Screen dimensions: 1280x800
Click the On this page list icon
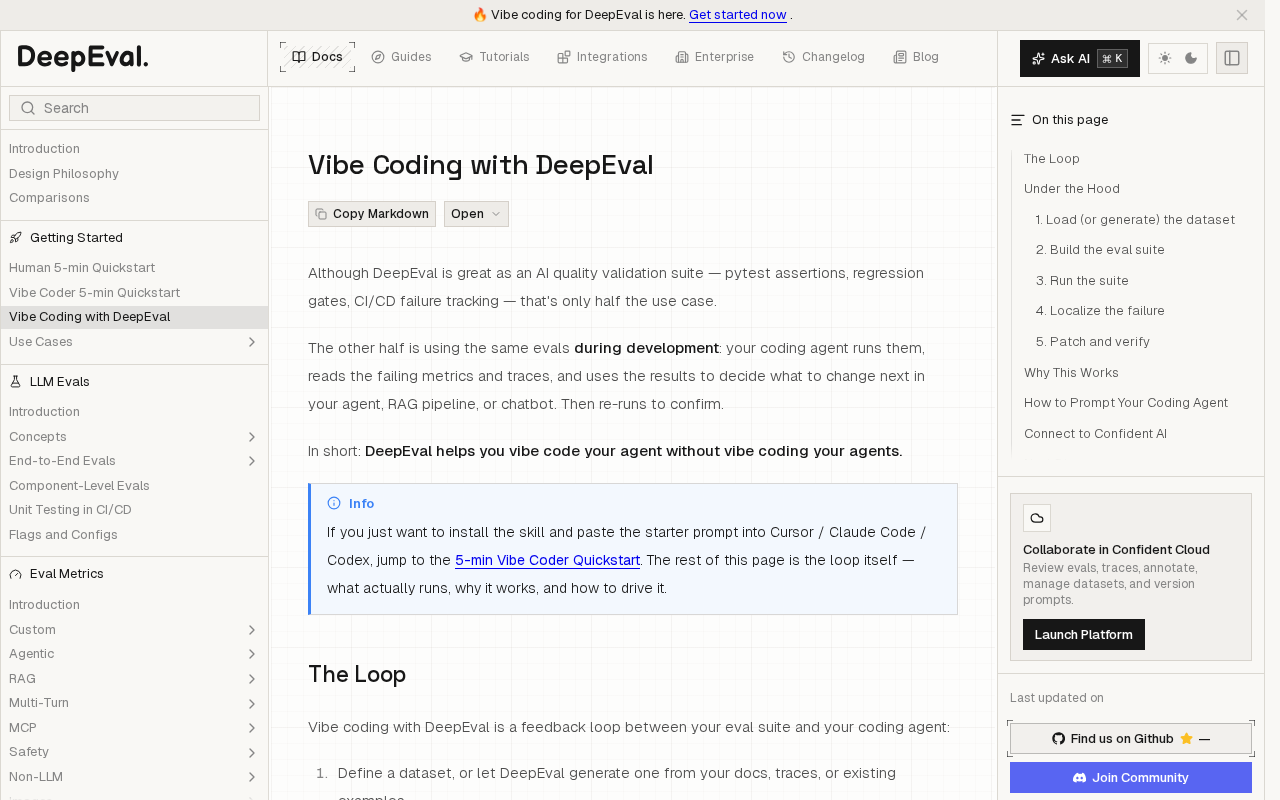[1018, 120]
